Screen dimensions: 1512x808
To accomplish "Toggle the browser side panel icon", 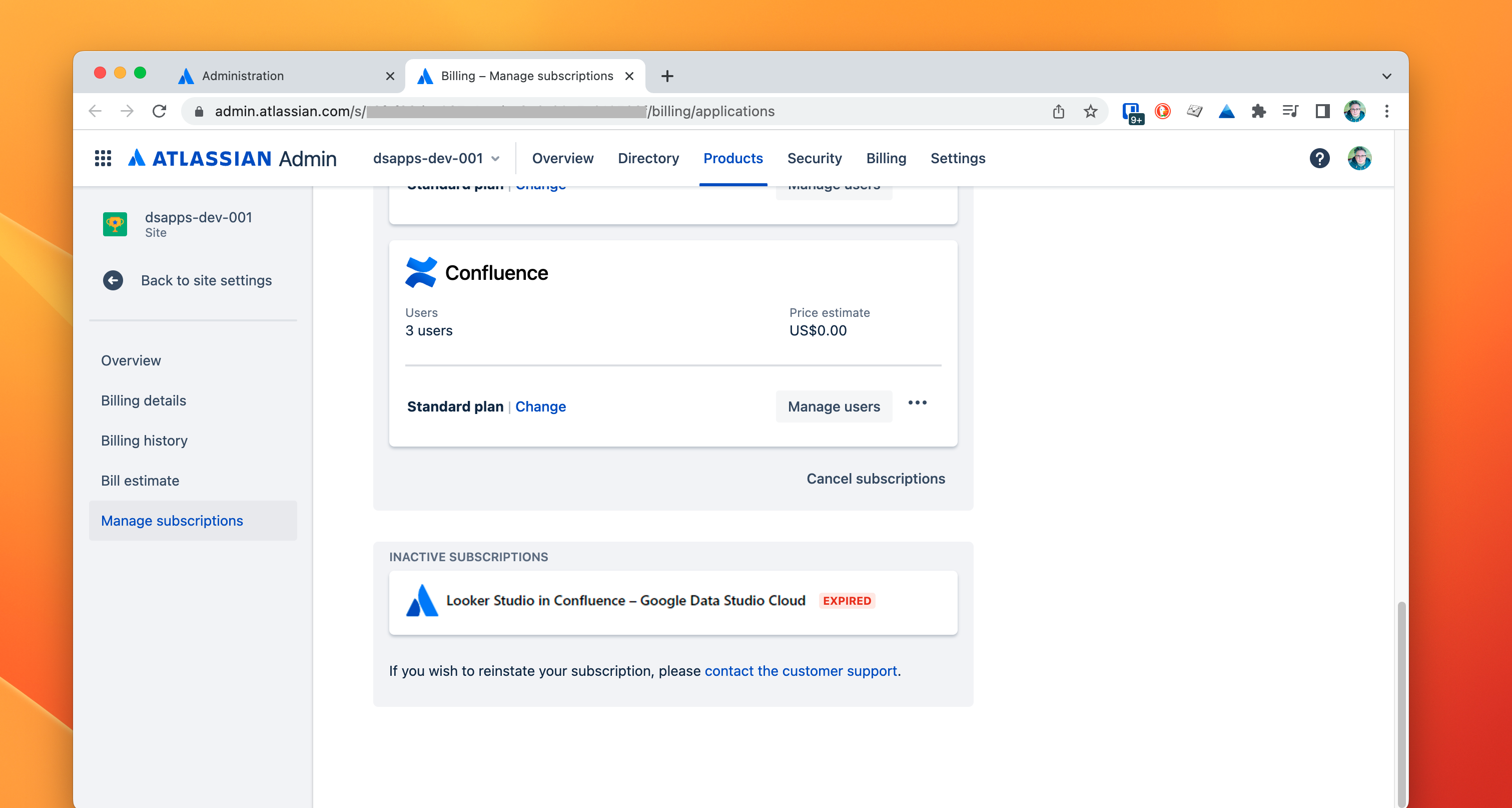I will pos(1322,111).
